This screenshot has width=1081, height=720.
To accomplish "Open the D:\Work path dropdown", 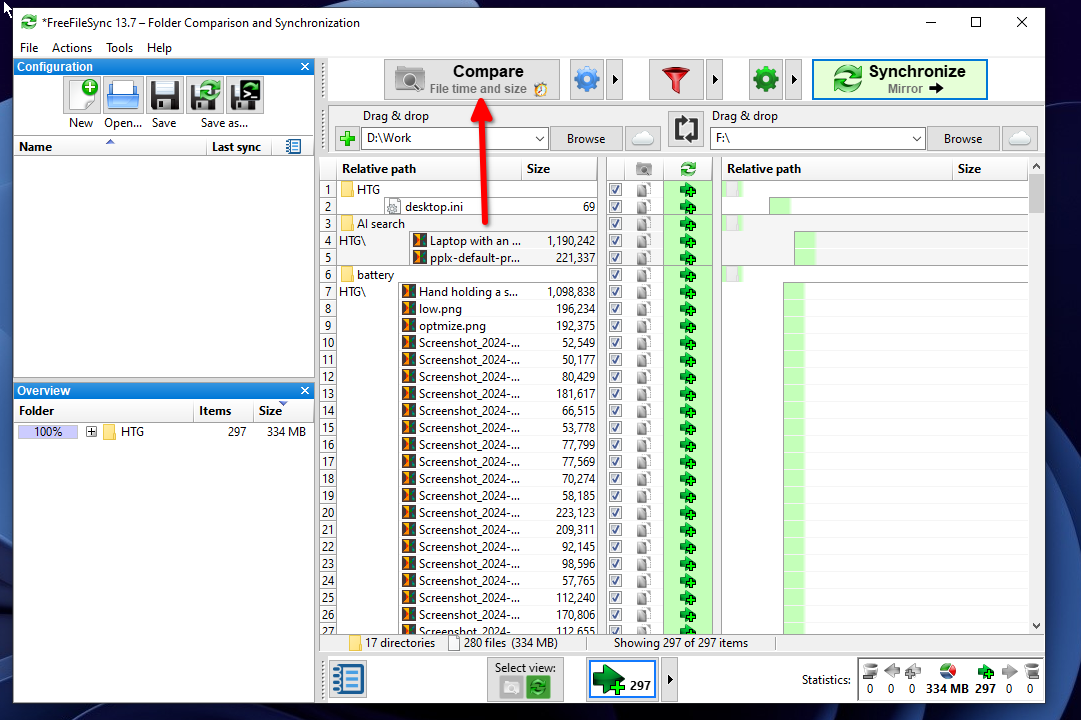I will 540,139.
